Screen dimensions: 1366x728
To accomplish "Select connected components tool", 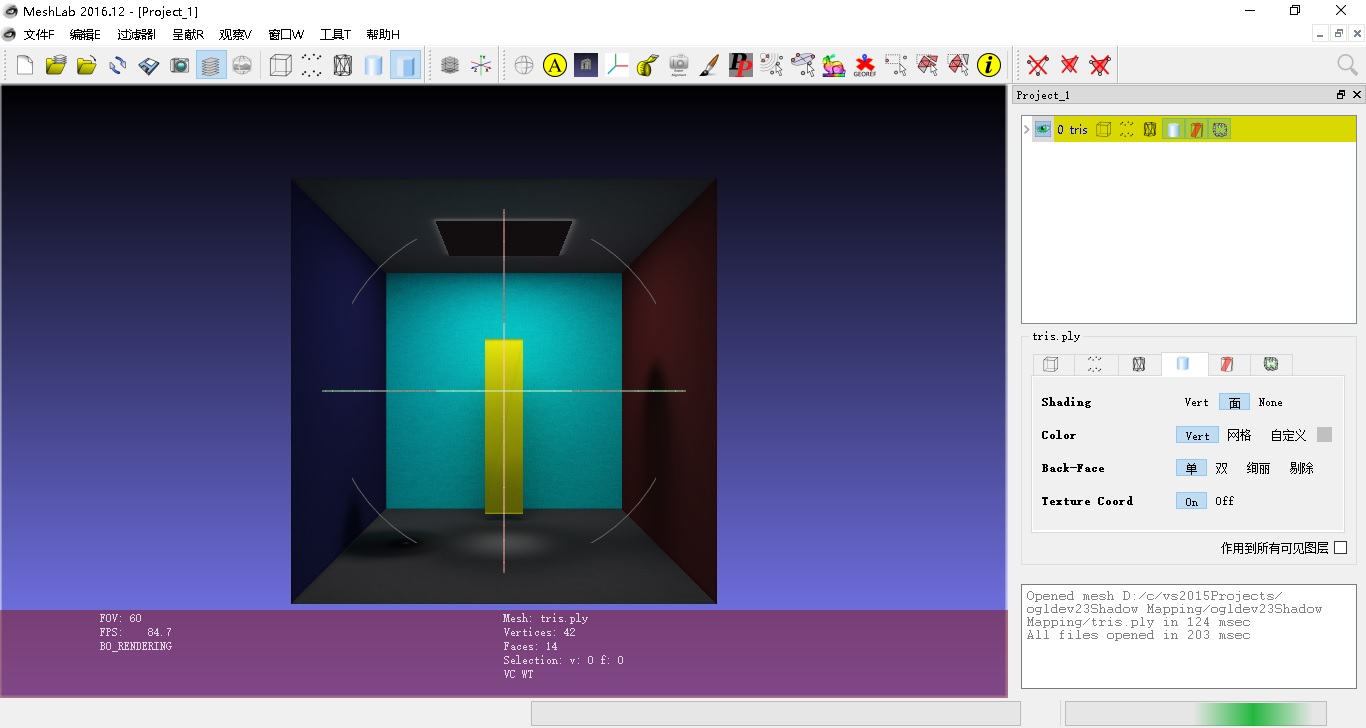I will 803,66.
